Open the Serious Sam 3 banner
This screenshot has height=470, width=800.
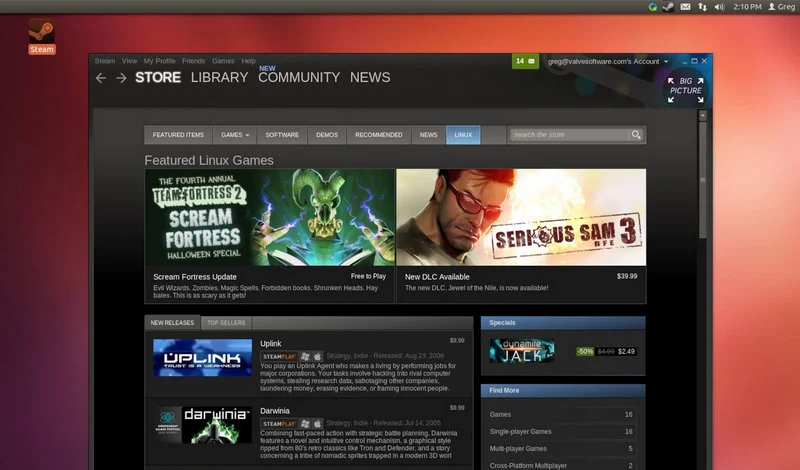coord(521,217)
